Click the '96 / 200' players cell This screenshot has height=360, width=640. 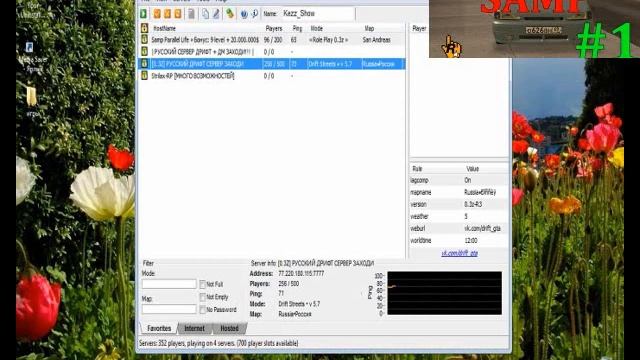tap(273, 40)
